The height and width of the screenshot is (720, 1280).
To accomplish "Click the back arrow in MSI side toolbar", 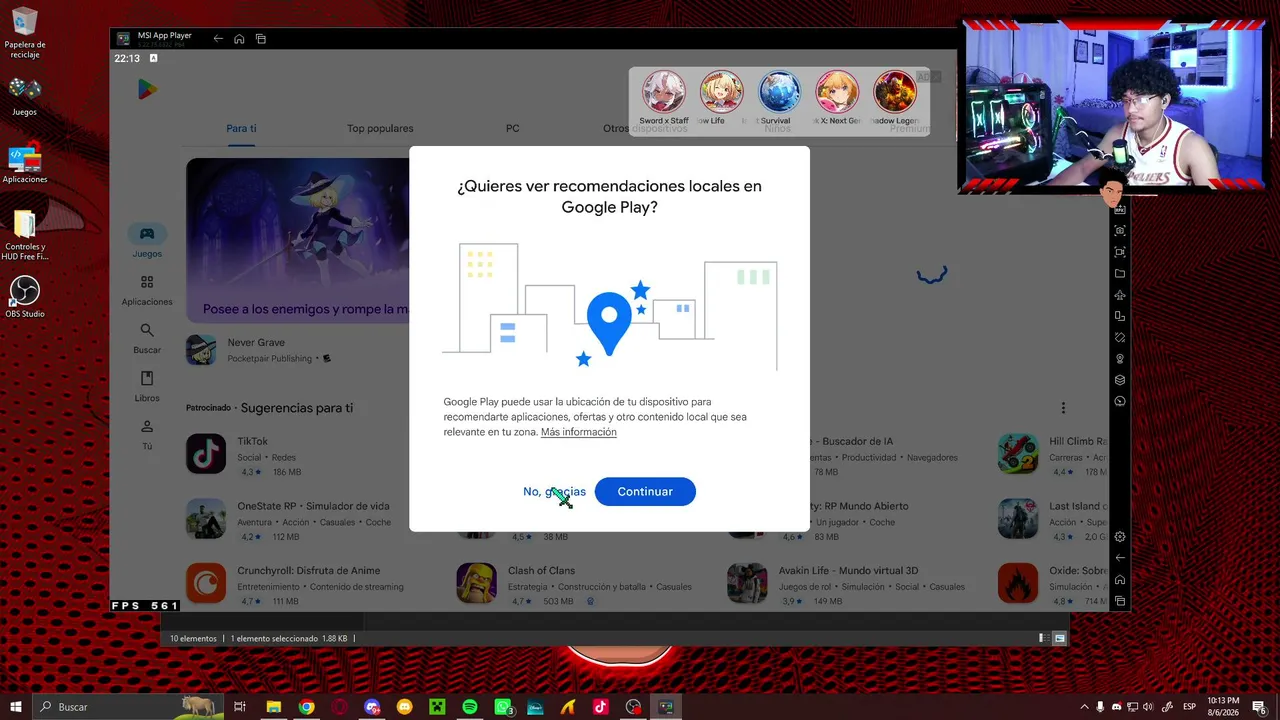I will (x=1120, y=558).
